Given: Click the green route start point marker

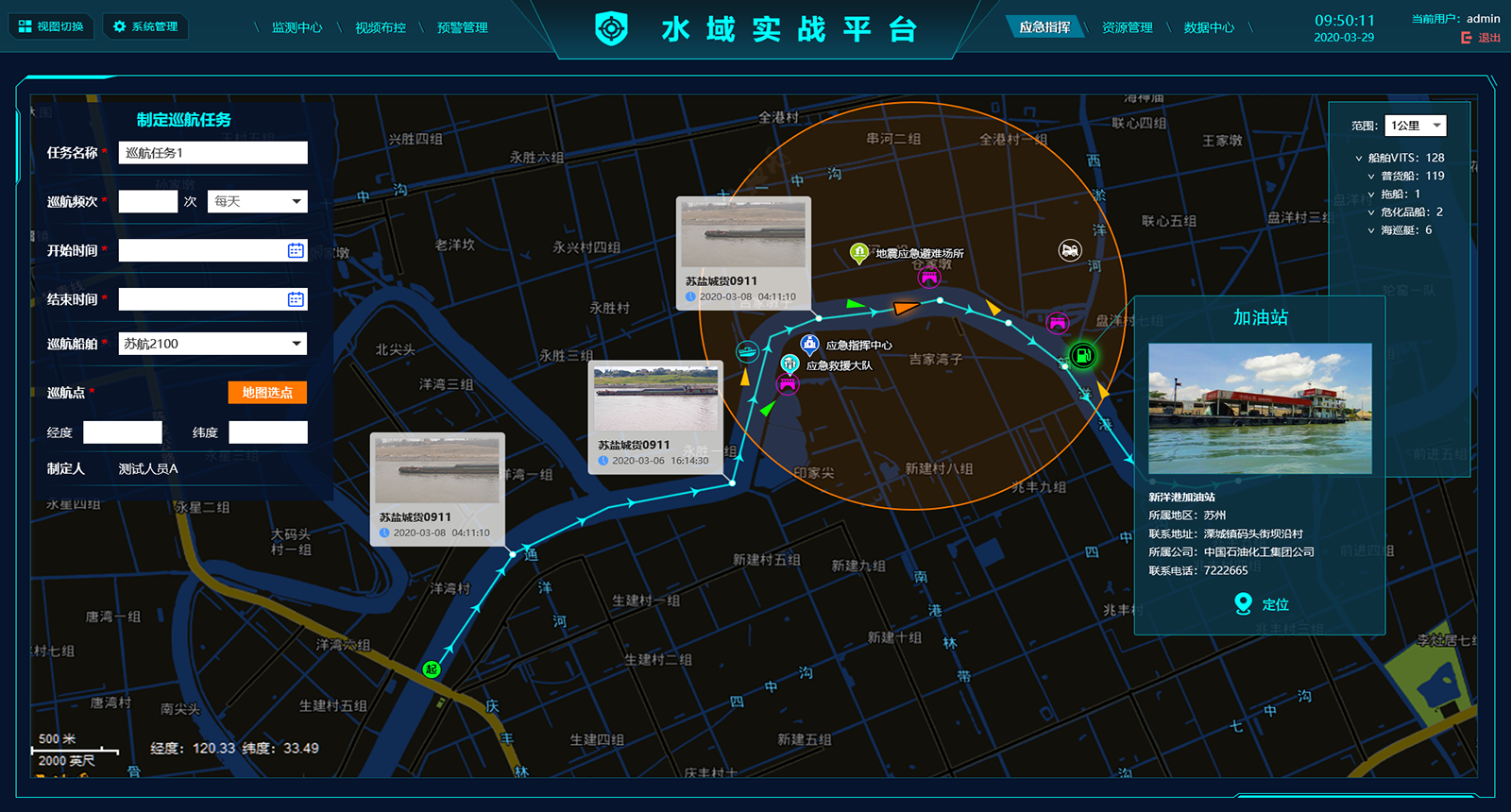Looking at the screenshot, I should pyautogui.click(x=432, y=669).
